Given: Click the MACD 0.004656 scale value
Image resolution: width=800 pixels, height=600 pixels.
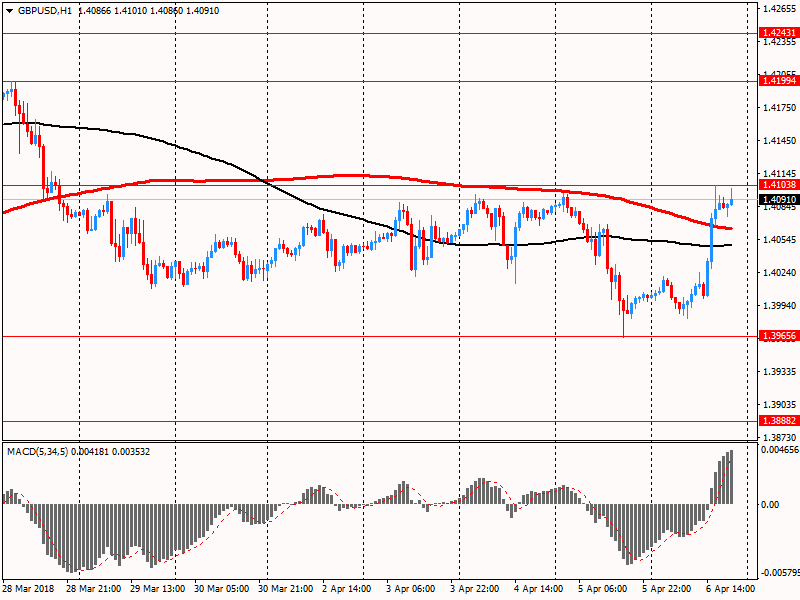Looking at the screenshot, I should pos(780,449).
